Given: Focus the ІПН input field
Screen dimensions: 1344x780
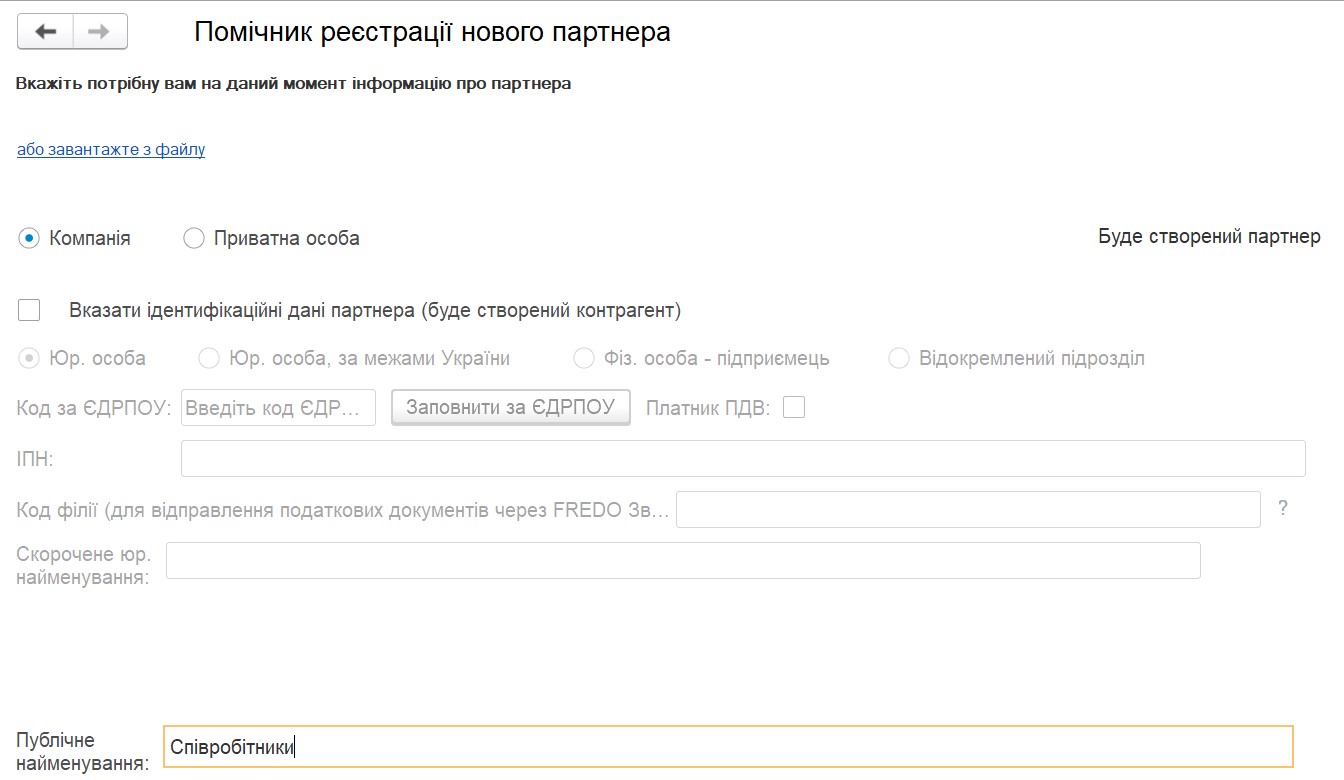Looking at the screenshot, I should click(743, 458).
